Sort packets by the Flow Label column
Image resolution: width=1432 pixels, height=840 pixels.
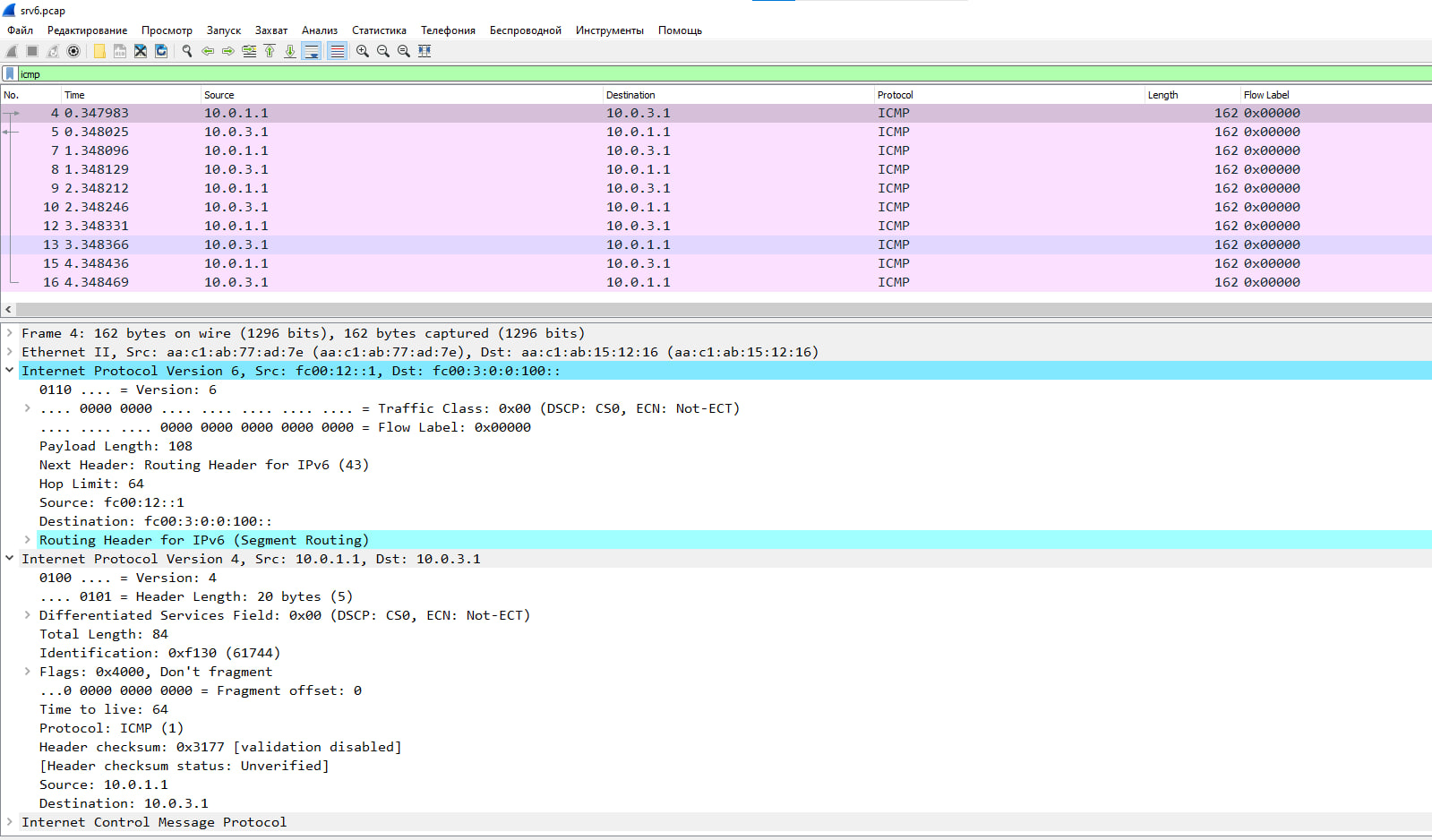coord(1335,95)
